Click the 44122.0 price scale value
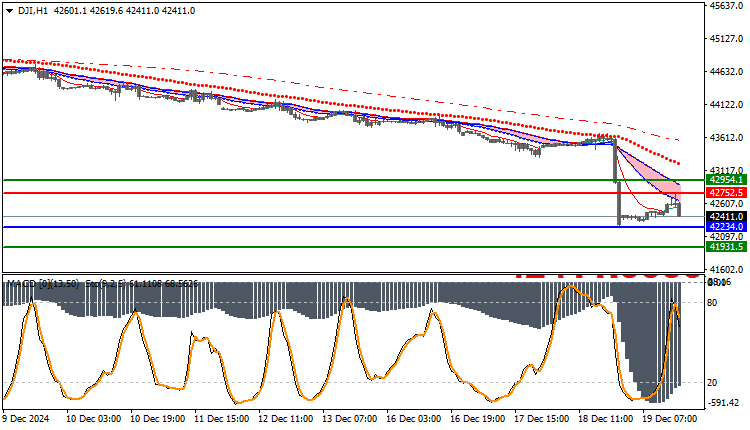This screenshot has width=750, height=430. coord(726,104)
